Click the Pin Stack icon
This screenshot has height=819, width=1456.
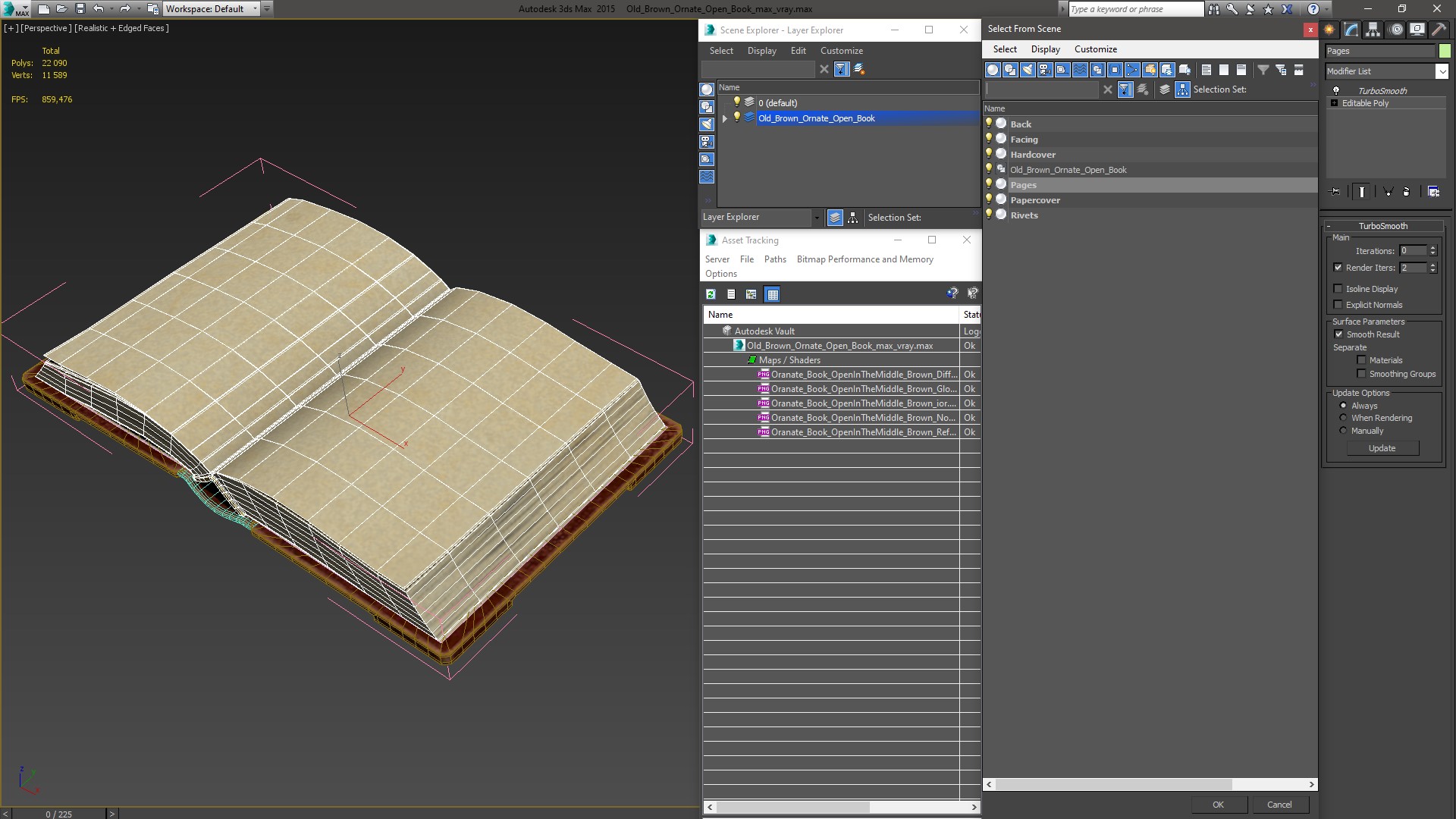coord(1335,192)
